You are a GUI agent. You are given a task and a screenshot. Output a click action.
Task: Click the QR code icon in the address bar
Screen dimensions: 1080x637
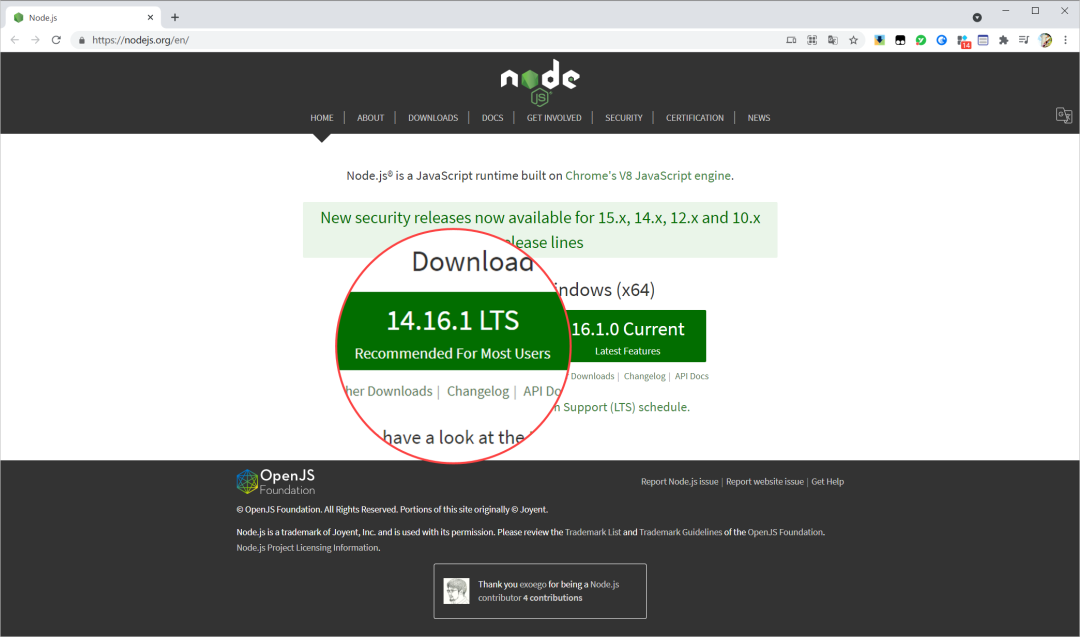pyautogui.click(x=812, y=40)
